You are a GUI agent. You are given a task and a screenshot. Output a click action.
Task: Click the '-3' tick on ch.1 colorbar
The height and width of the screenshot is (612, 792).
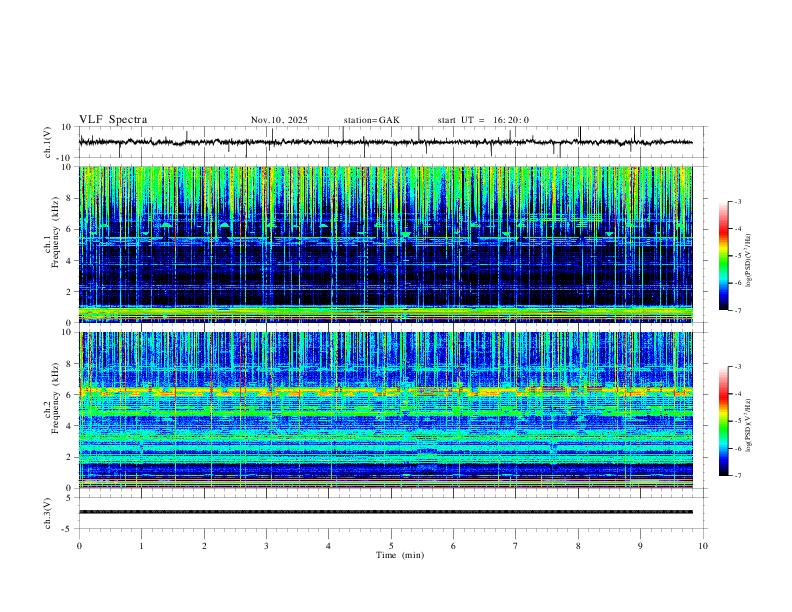(737, 201)
